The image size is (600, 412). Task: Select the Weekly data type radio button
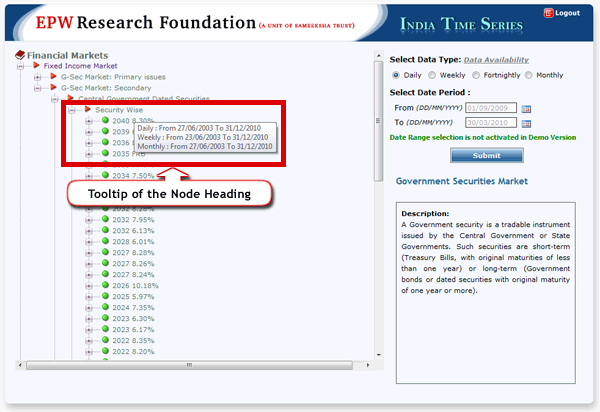pyautogui.click(x=432, y=75)
